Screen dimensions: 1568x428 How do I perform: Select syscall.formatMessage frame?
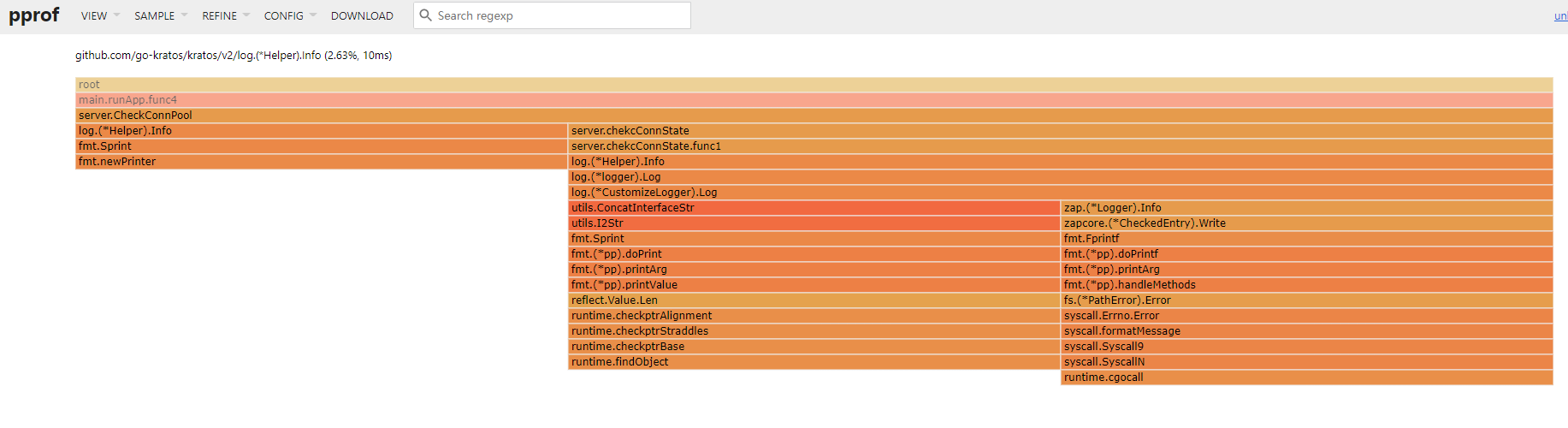1306,331
